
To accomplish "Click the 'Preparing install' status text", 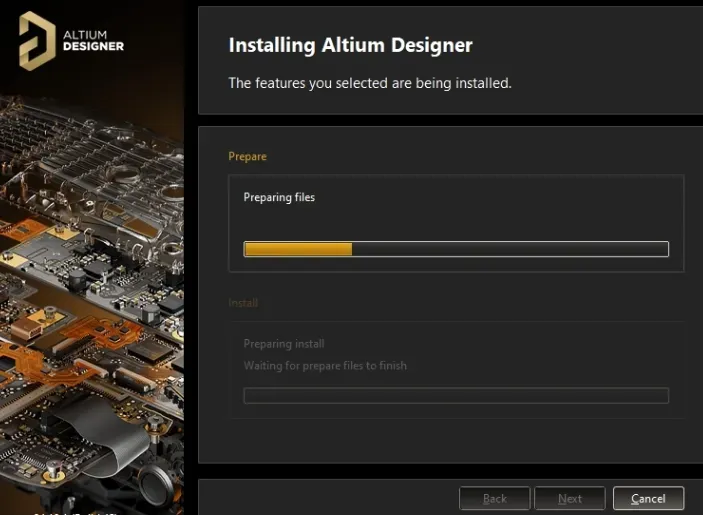I will [284, 344].
